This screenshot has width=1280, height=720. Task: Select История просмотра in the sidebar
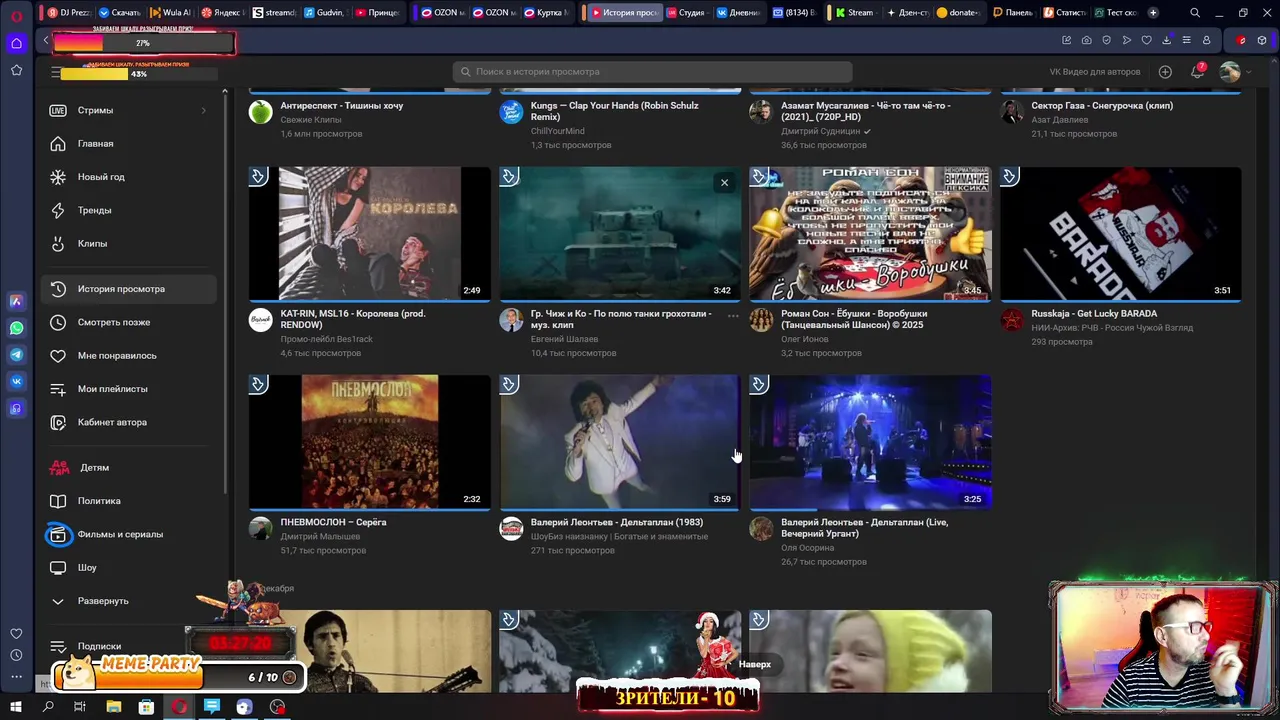(x=129, y=289)
